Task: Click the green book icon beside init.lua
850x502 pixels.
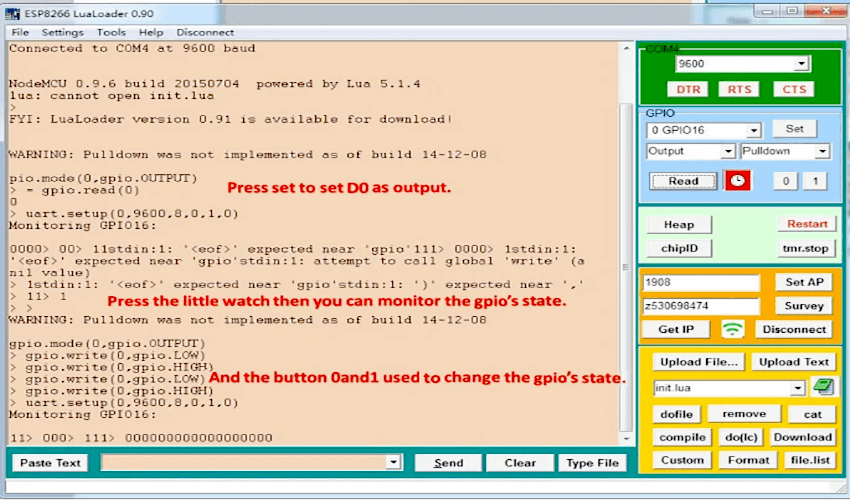Action: [823, 387]
